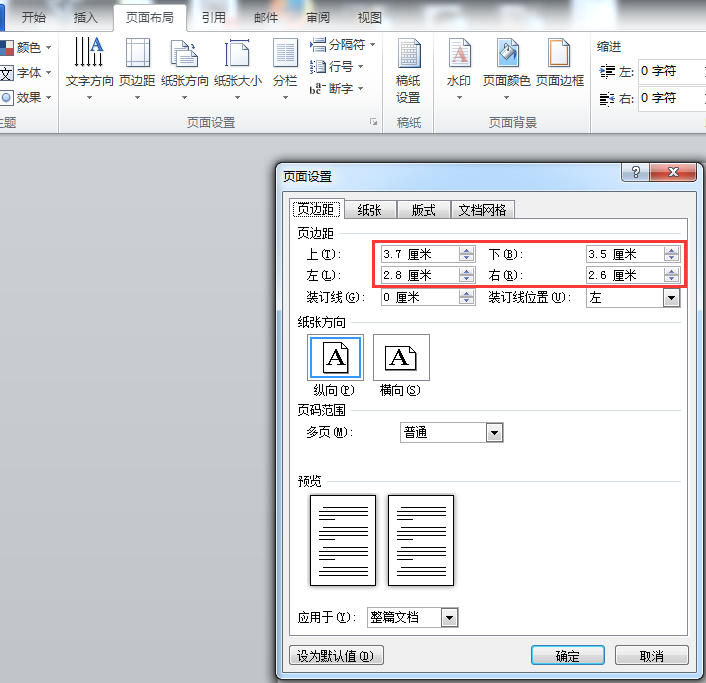
Task: Decrease bottom margin with down spinner
Action: [672, 258]
